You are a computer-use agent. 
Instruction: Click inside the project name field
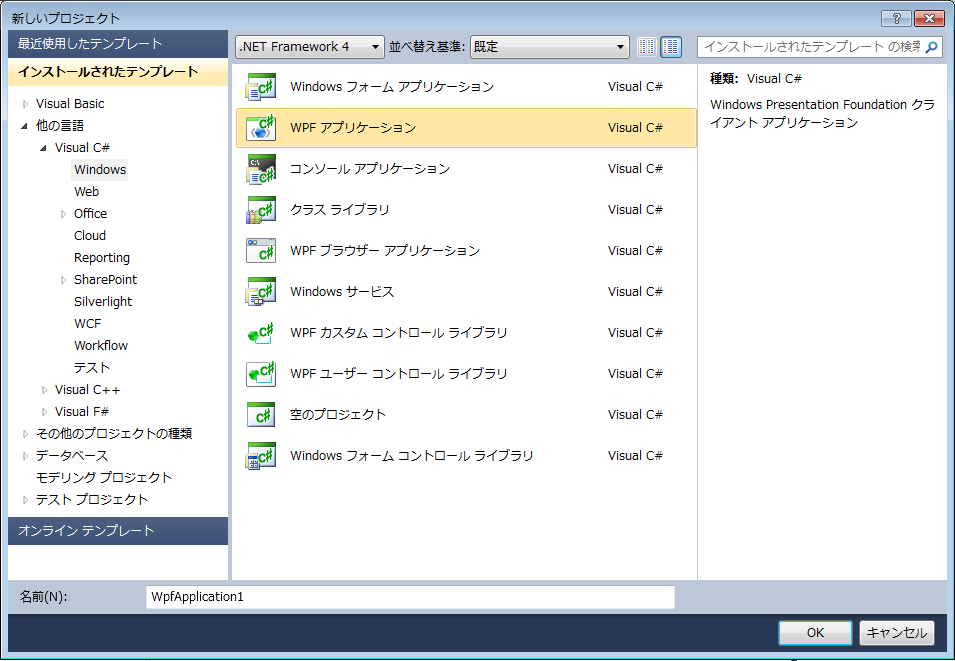[410, 597]
